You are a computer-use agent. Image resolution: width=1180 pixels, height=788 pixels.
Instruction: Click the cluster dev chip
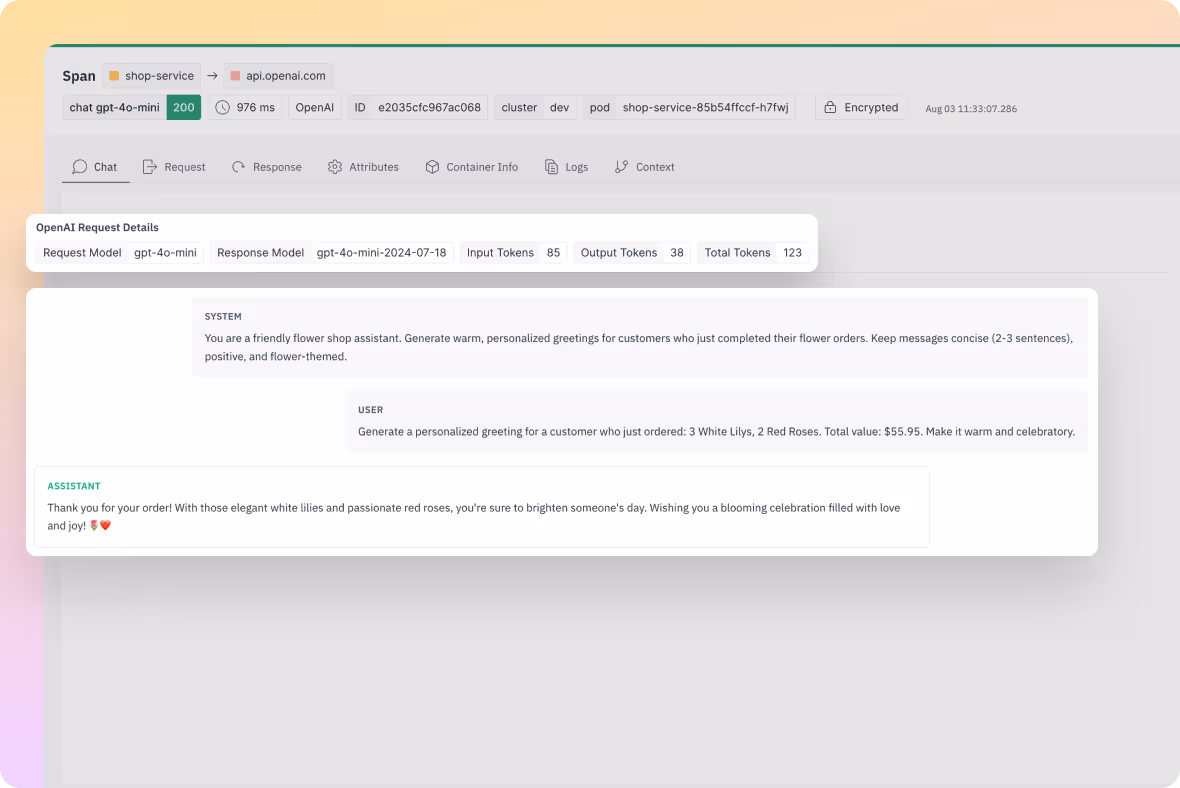click(536, 108)
